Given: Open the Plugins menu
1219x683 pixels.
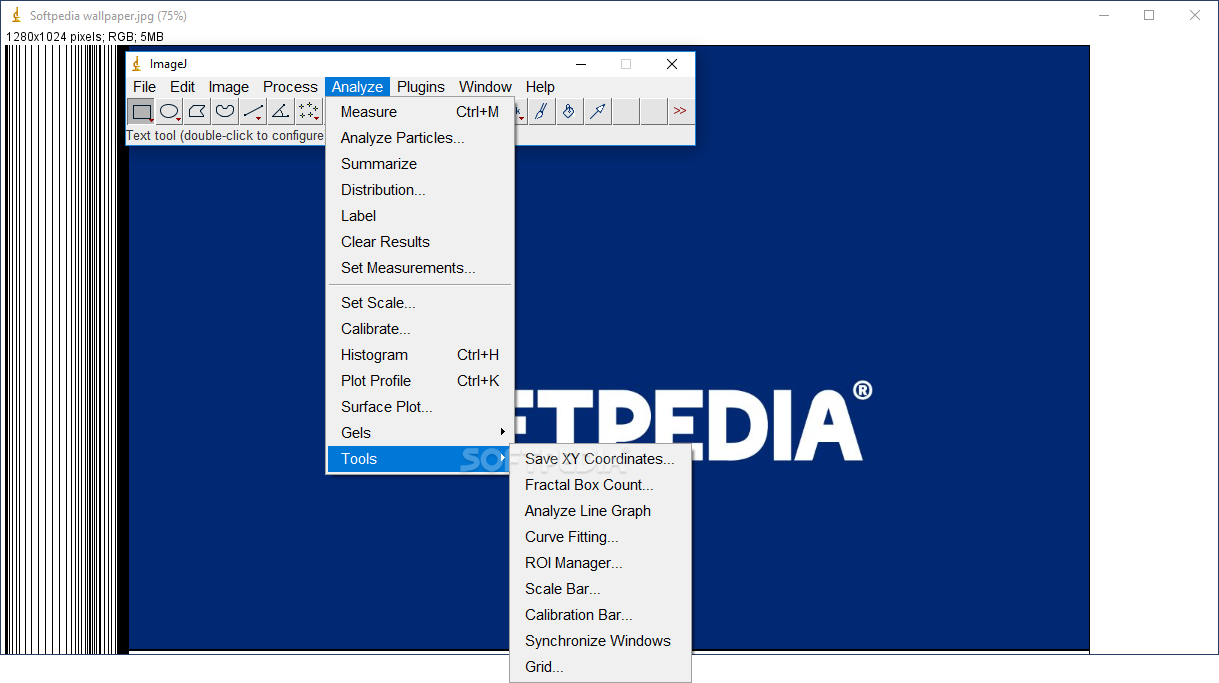Looking at the screenshot, I should click(421, 87).
